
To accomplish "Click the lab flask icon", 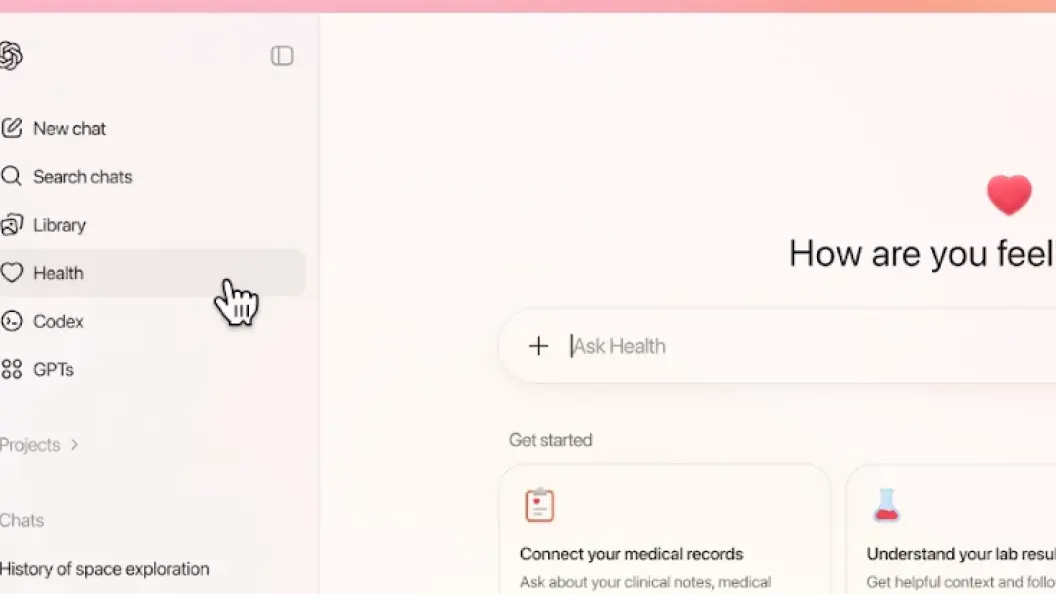I will (886, 505).
